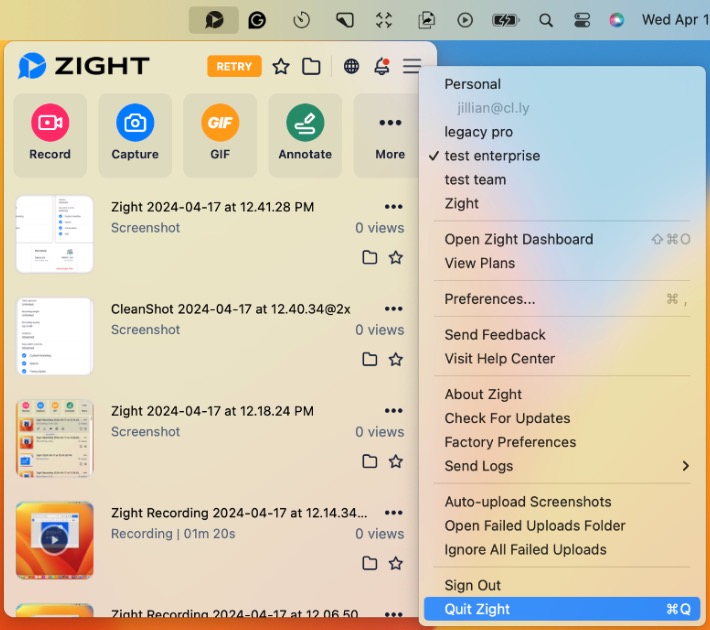
Task: Click the Zight icon in the macOS menu bar
Action: [x=214, y=20]
